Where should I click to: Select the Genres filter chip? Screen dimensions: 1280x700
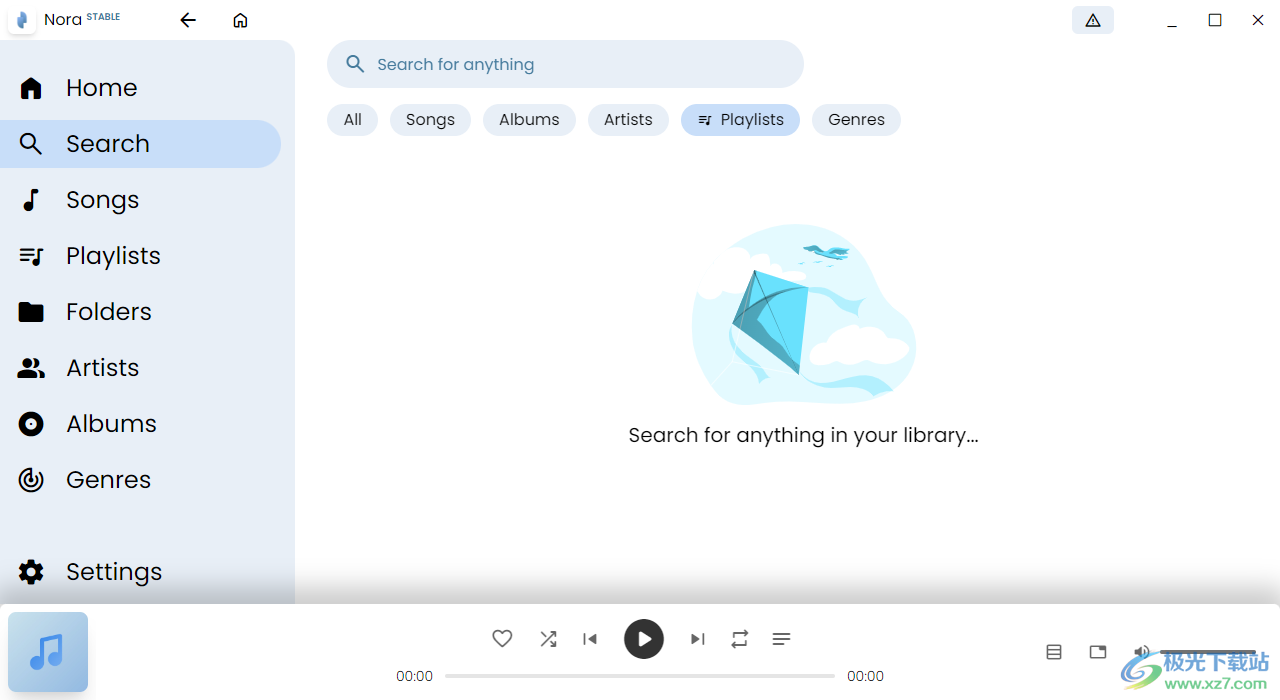(x=856, y=120)
